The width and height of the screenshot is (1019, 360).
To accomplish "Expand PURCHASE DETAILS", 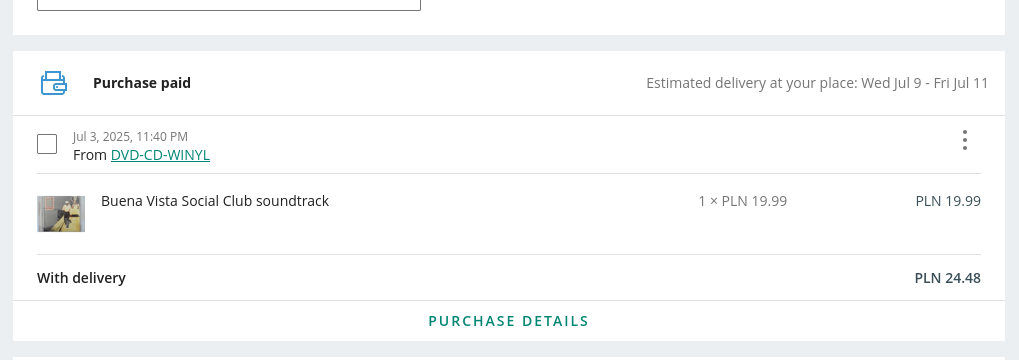I will pyautogui.click(x=509, y=321).
